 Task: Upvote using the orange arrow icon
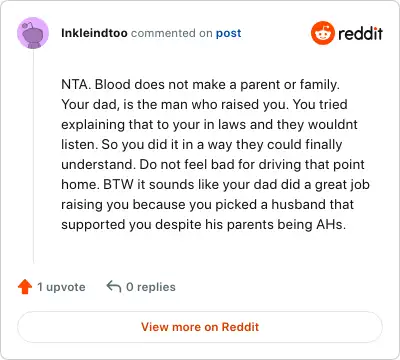point(25,287)
